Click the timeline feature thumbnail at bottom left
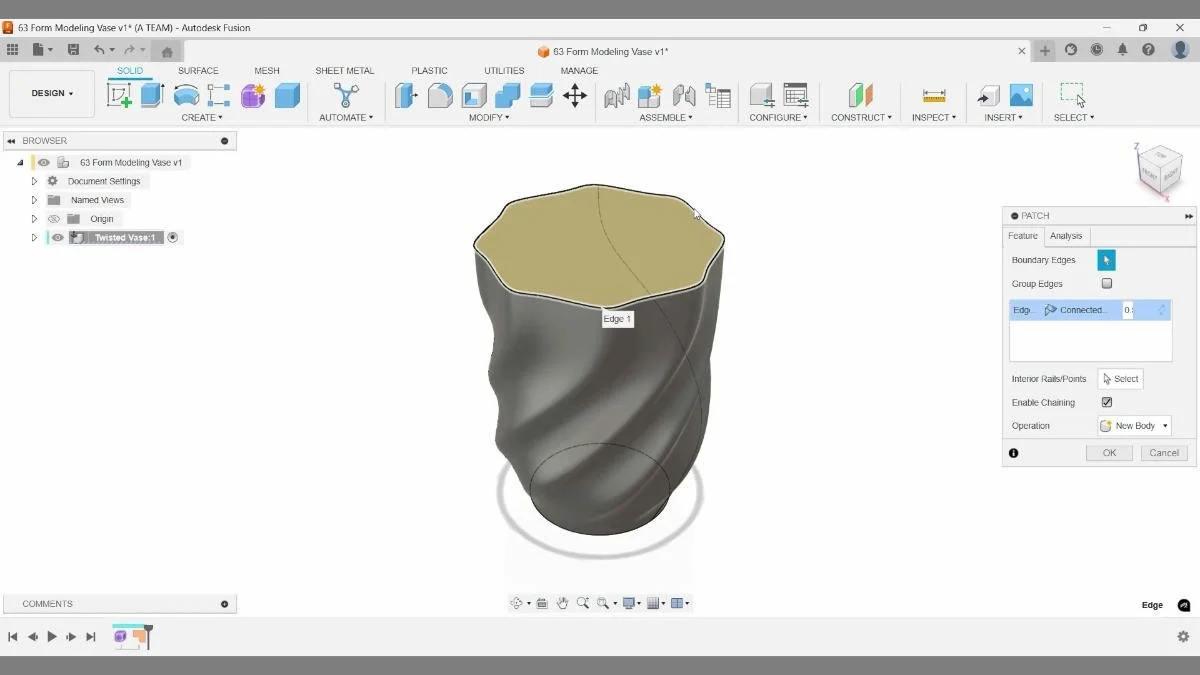This screenshot has width=1200, height=675. pos(122,636)
